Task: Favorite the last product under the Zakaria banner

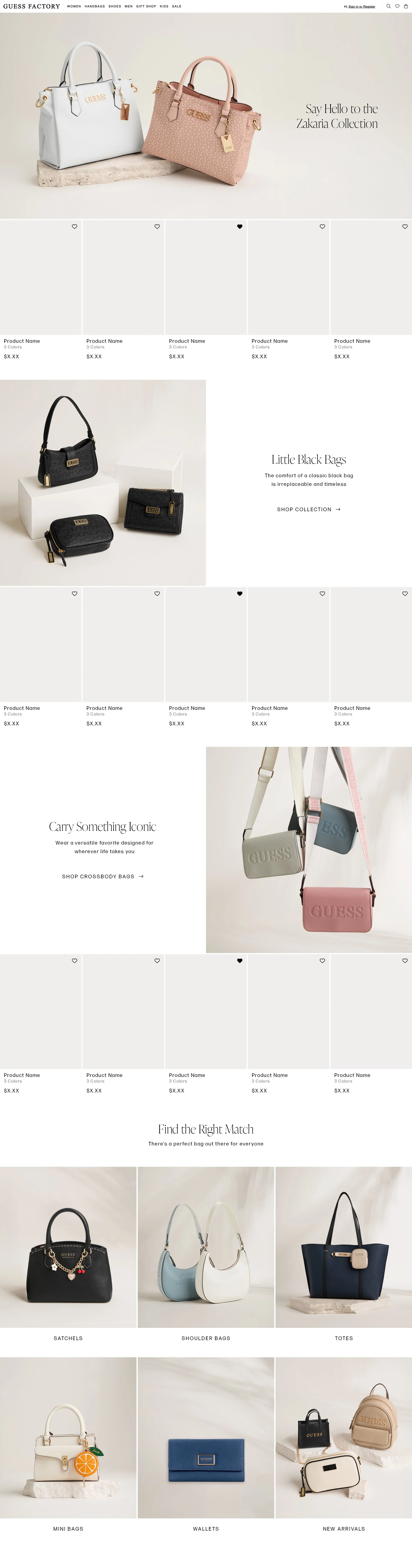Action: point(405,226)
